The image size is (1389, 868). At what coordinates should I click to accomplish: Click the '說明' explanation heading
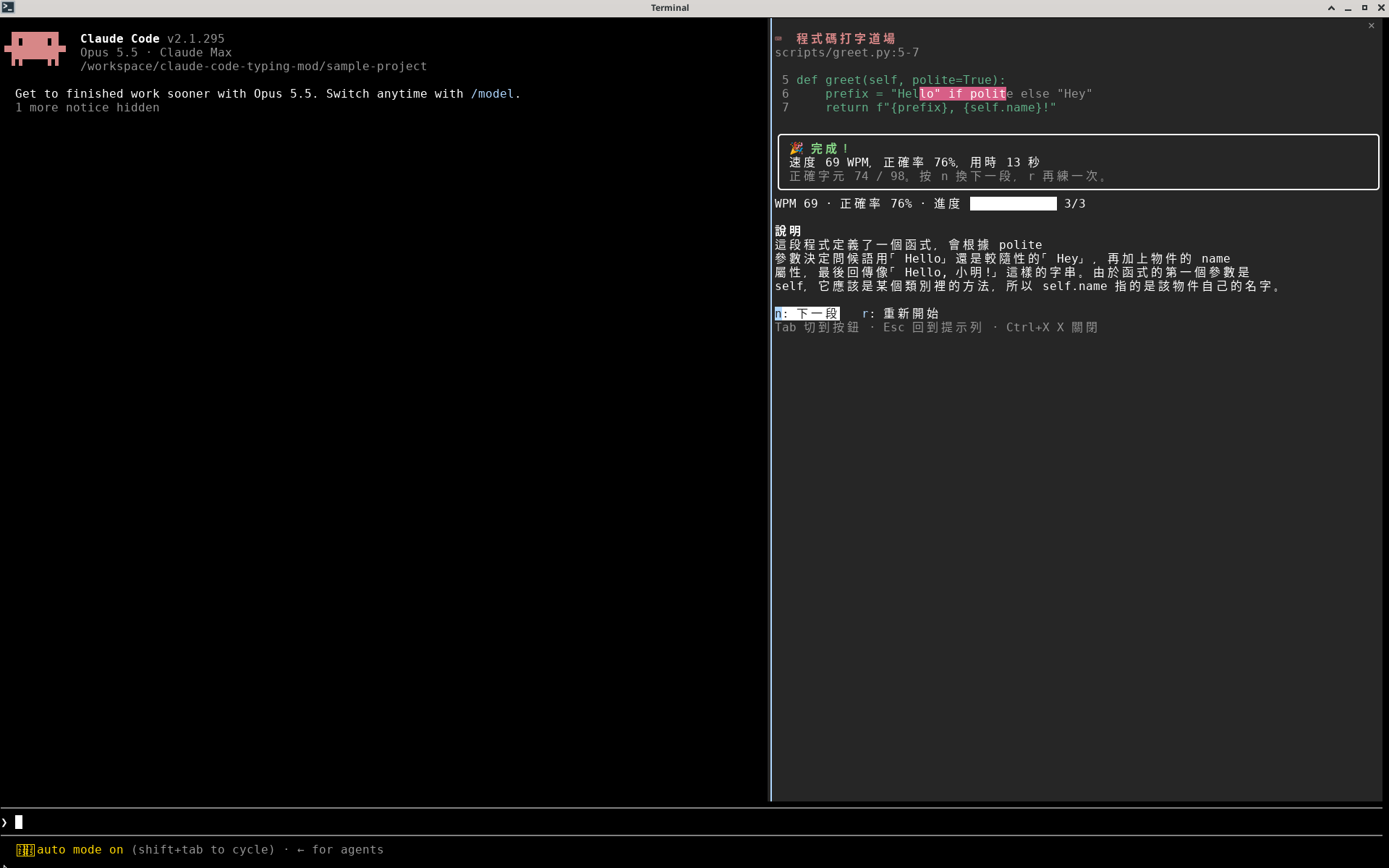[x=788, y=231]
